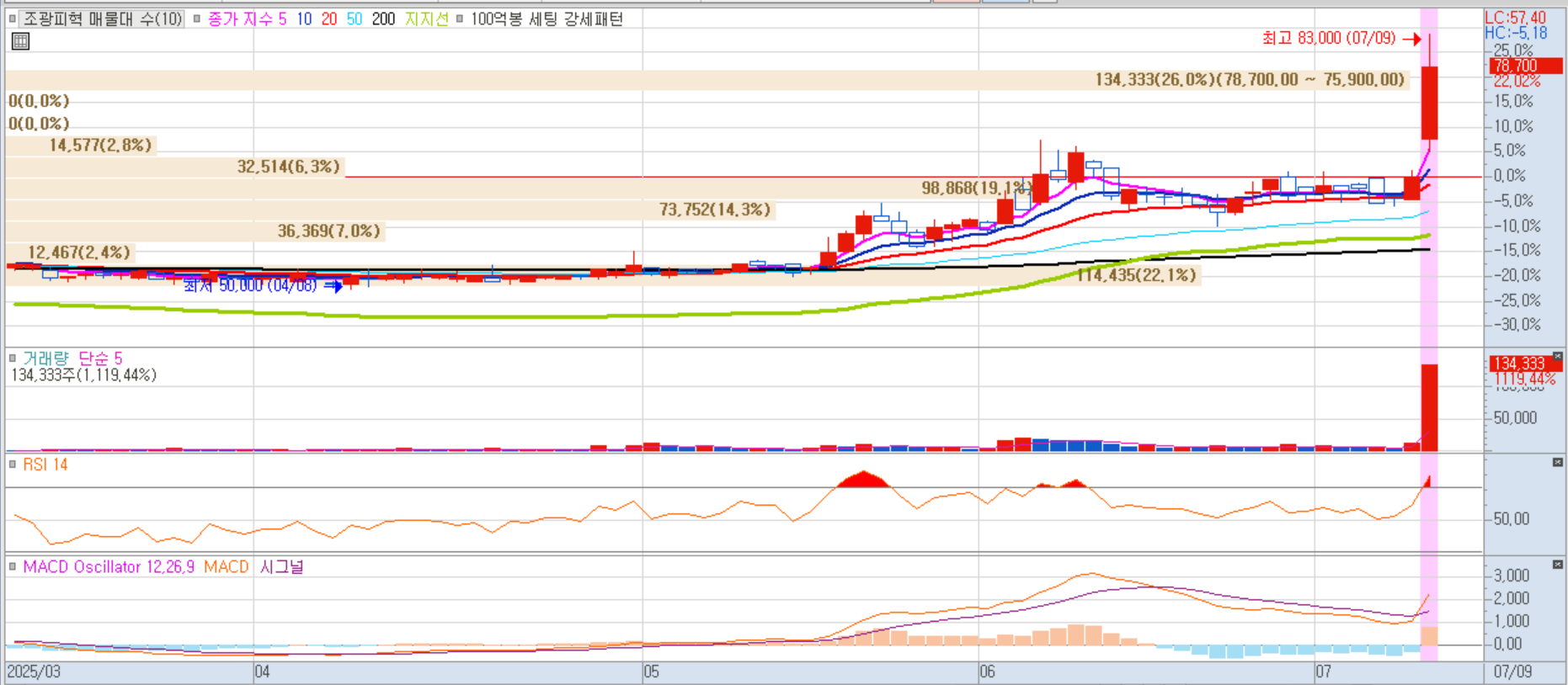The height and width of the screenshot is (685, 1568).
Task: Click the 07 month axis label
Action: pos(1323,672)
